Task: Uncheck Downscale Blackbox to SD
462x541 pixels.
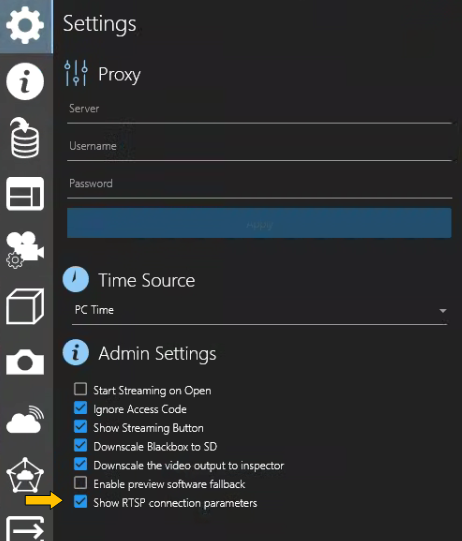Action: coord(80,445)
